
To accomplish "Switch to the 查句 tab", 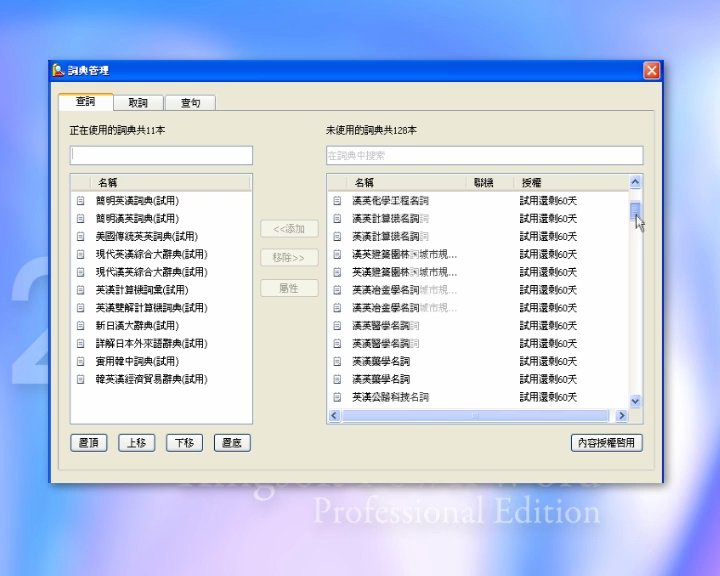I will pyautogui.click(x=190, y=103).
